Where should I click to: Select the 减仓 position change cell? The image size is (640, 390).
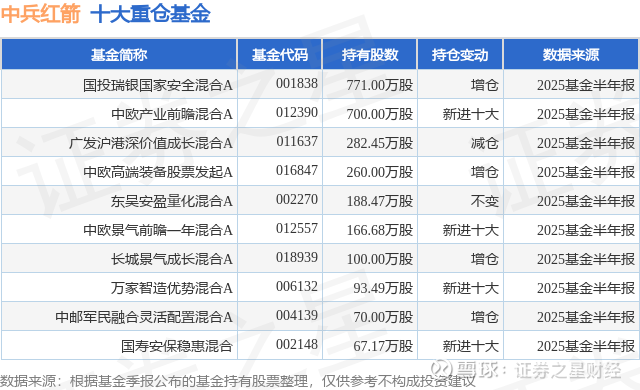pyautogui.click(x=484, y=143)
